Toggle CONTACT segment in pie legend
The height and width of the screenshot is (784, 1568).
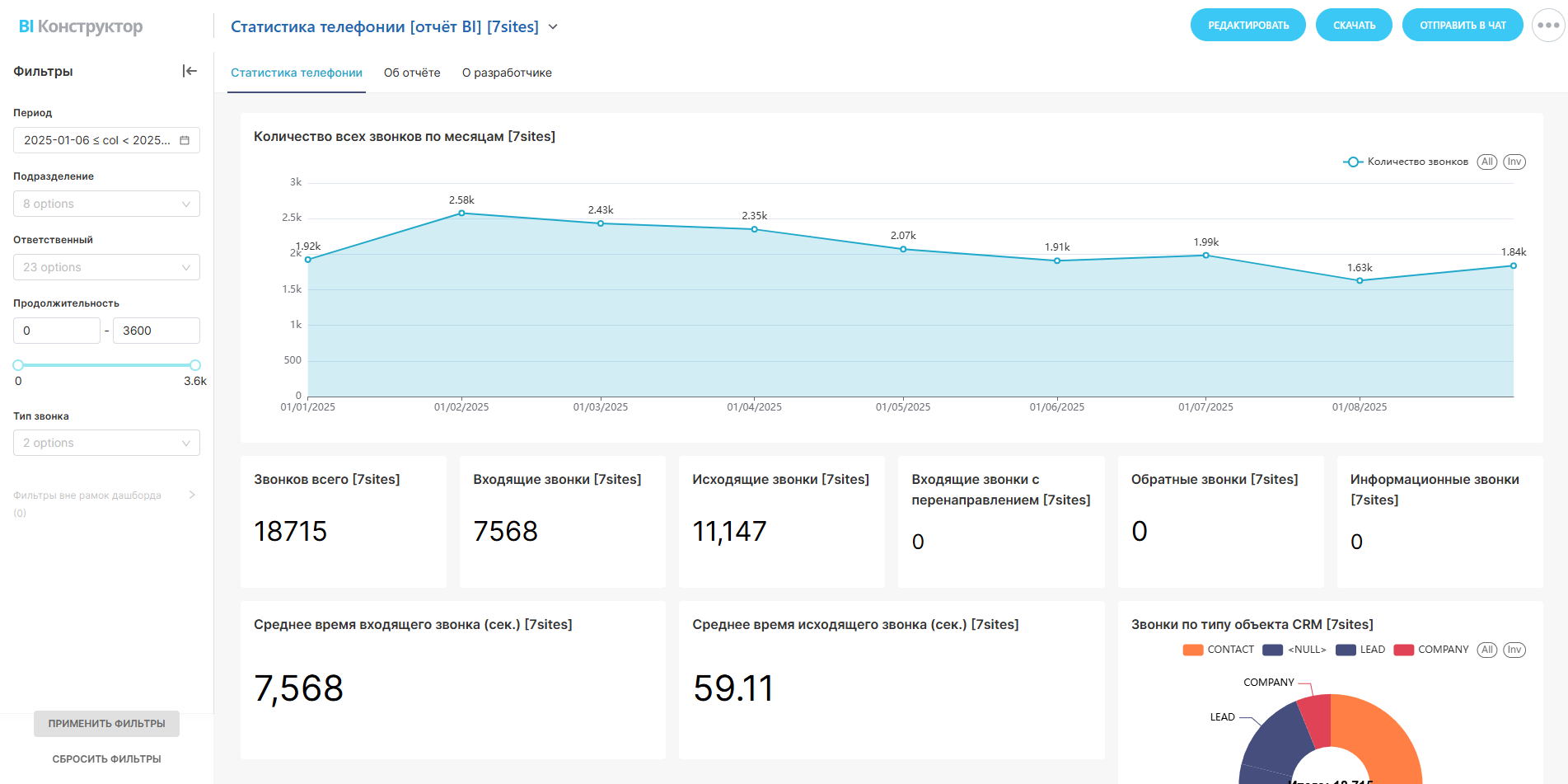(x=1218, y=650)
